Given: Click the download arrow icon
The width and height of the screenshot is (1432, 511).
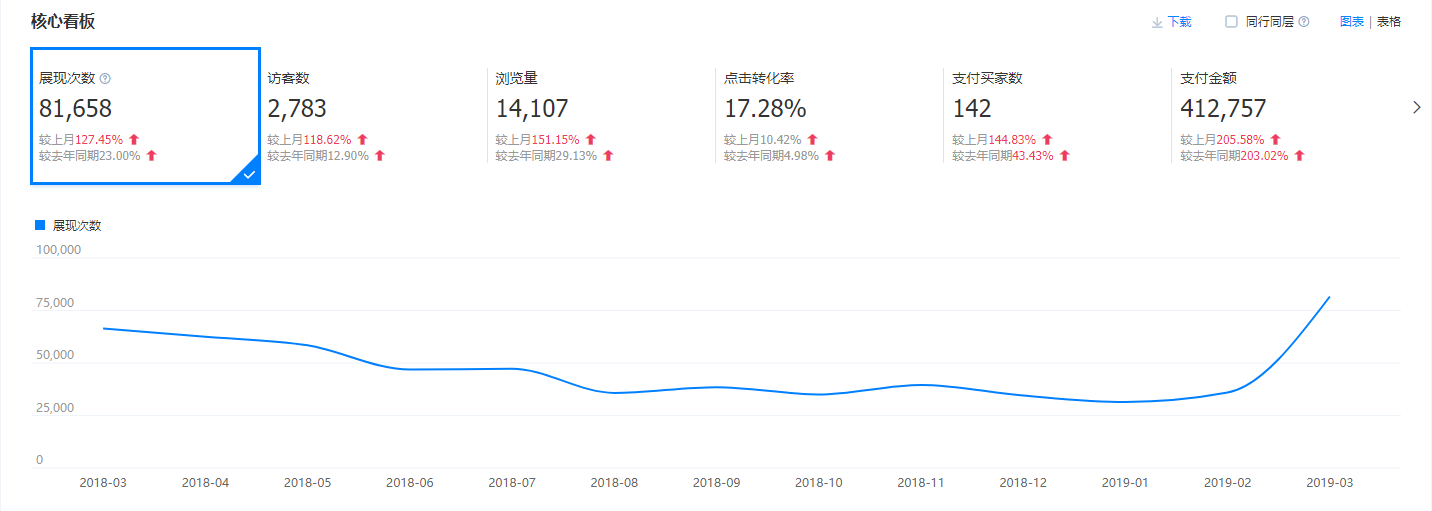Looking at the screenshot, I should pos(1157,22).
